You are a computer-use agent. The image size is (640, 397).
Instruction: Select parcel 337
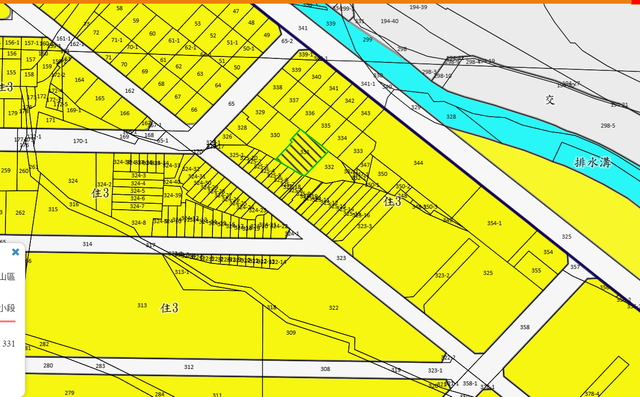pos(294,100)
